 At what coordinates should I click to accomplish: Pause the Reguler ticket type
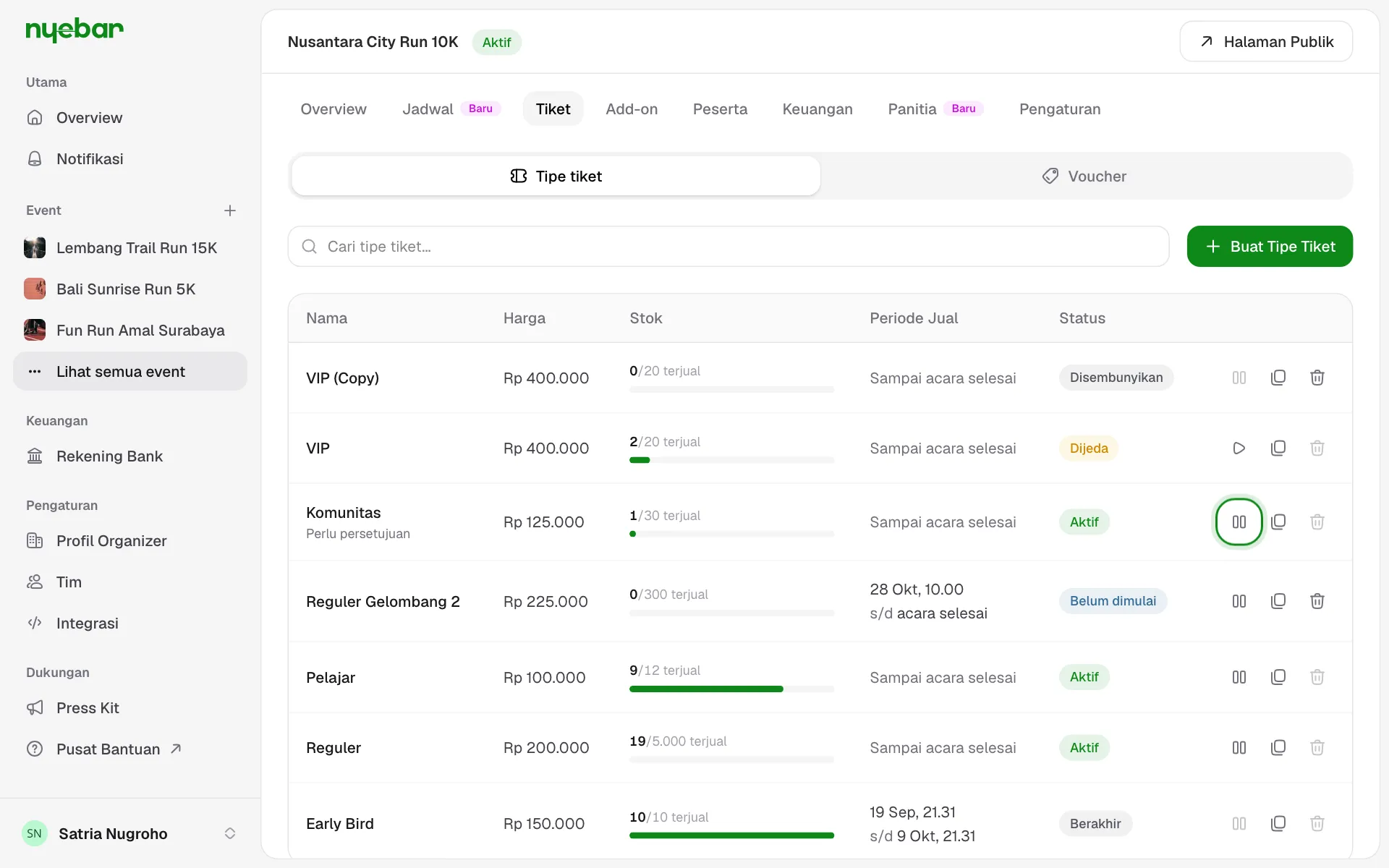pos(1239,747)
